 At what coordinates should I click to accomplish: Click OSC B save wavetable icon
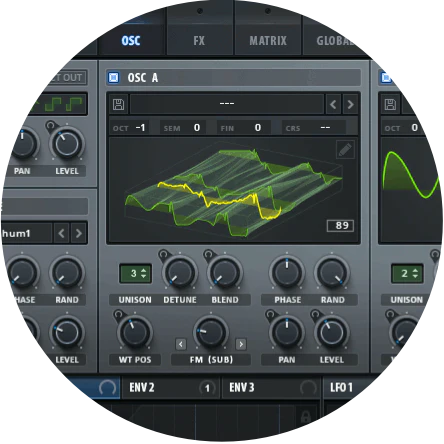390,104
